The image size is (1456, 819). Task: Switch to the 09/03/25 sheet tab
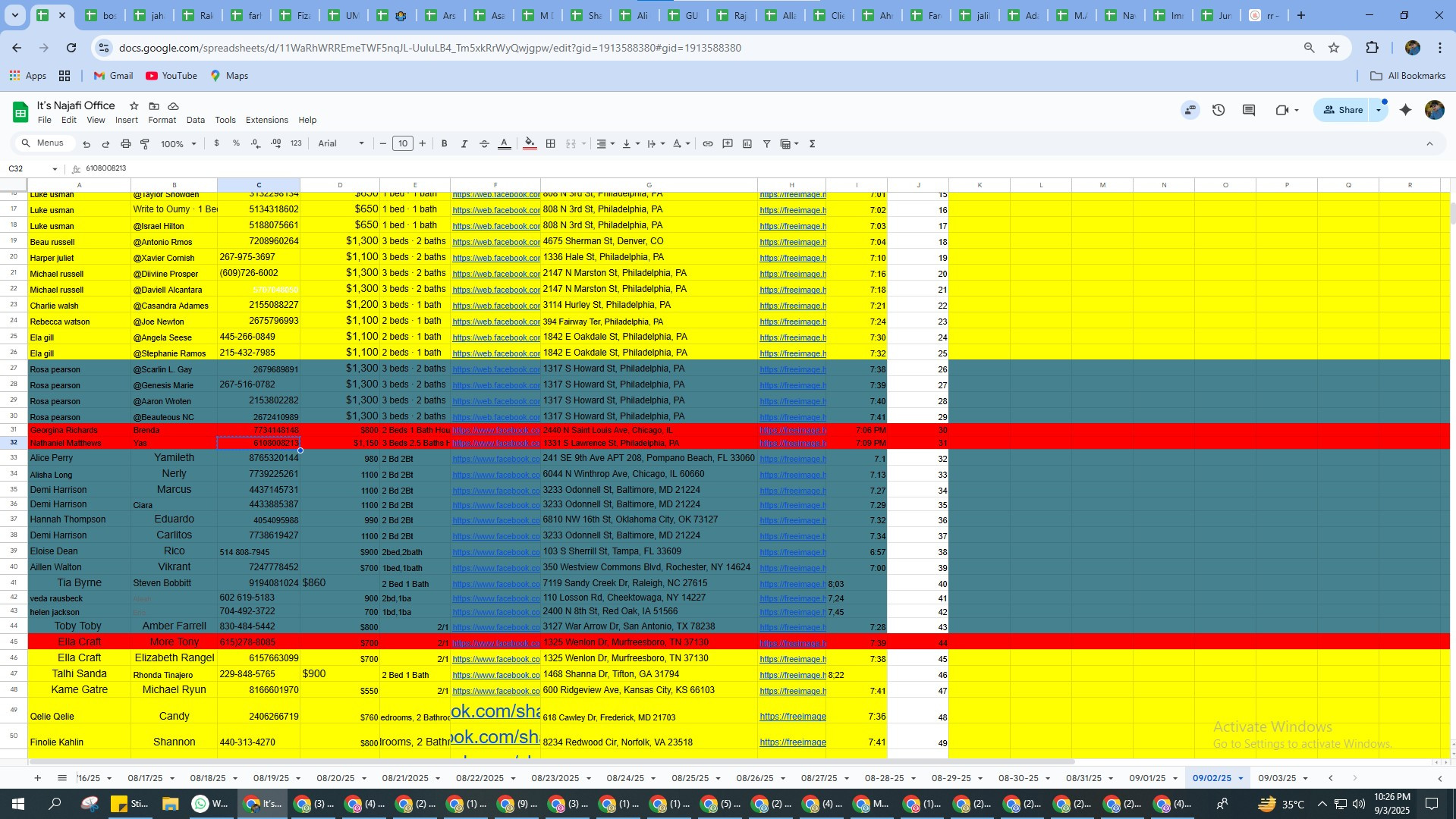1278,778
